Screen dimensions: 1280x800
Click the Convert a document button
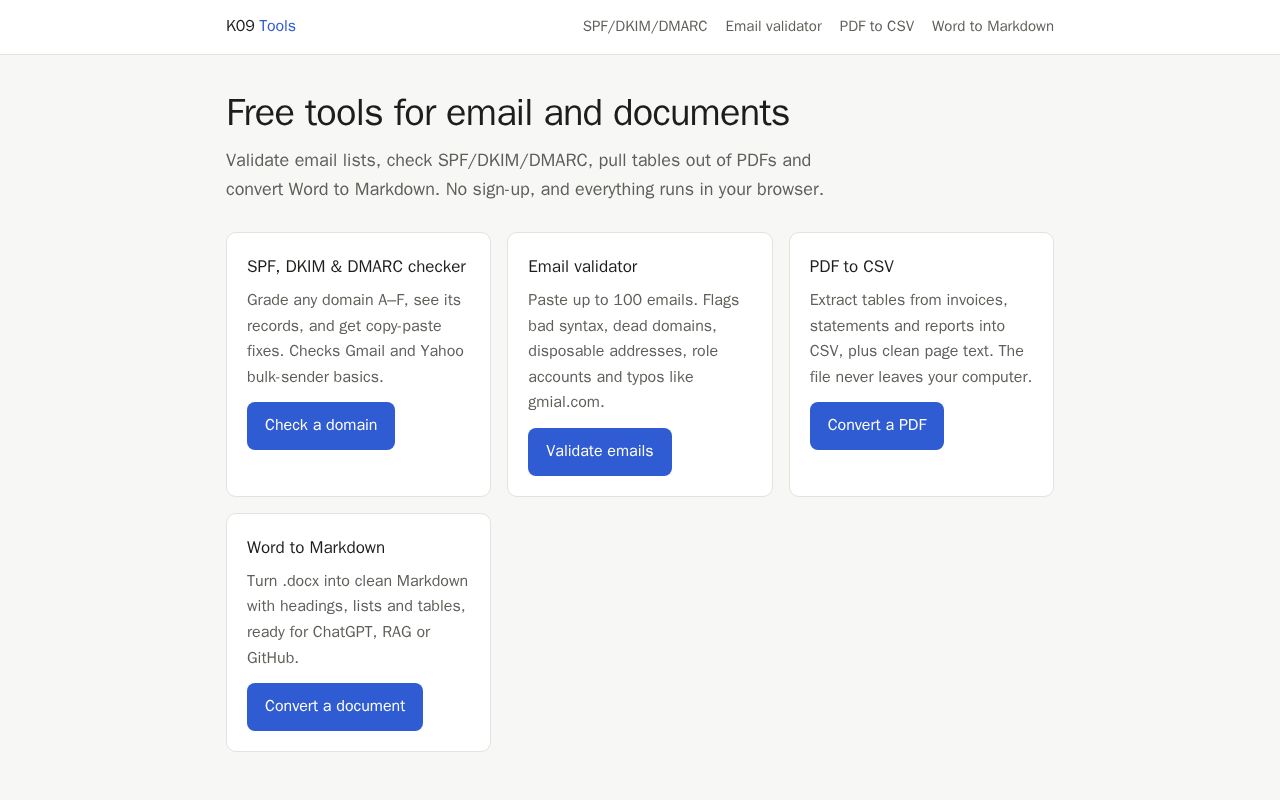[335, 707]
